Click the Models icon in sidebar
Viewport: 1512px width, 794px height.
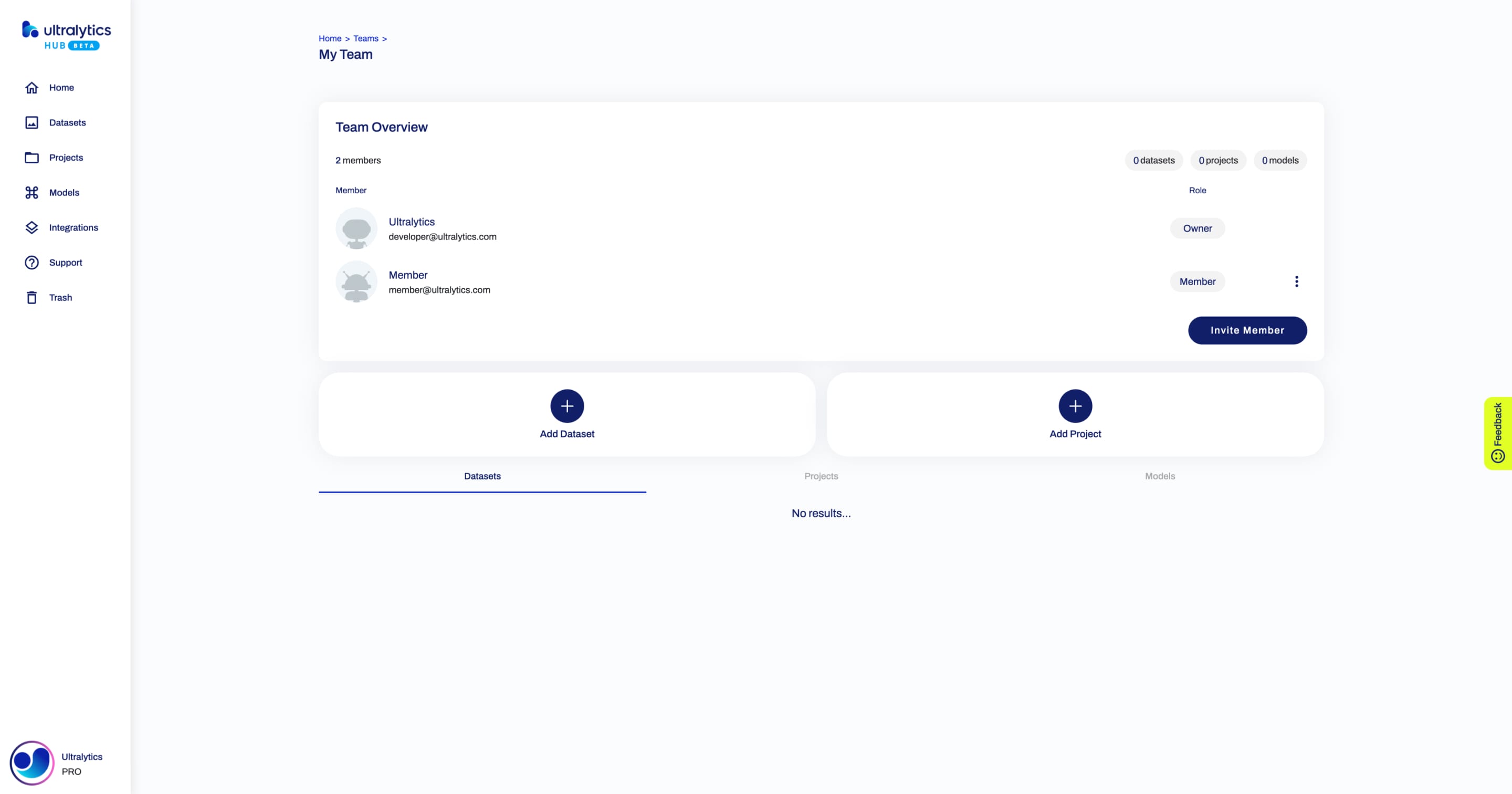click(x=31, y=192)
